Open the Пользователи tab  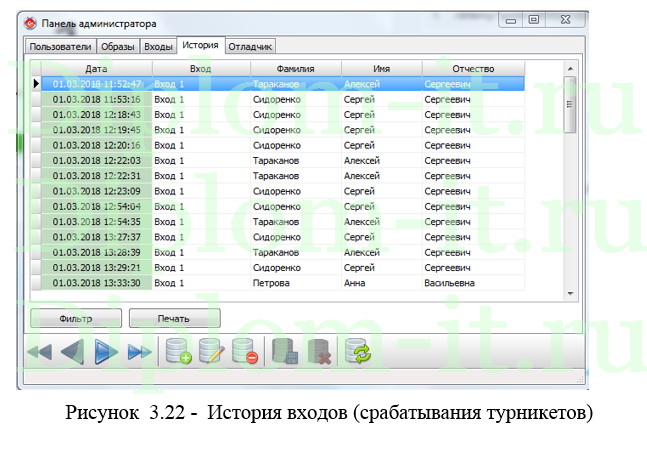[60, 47]
